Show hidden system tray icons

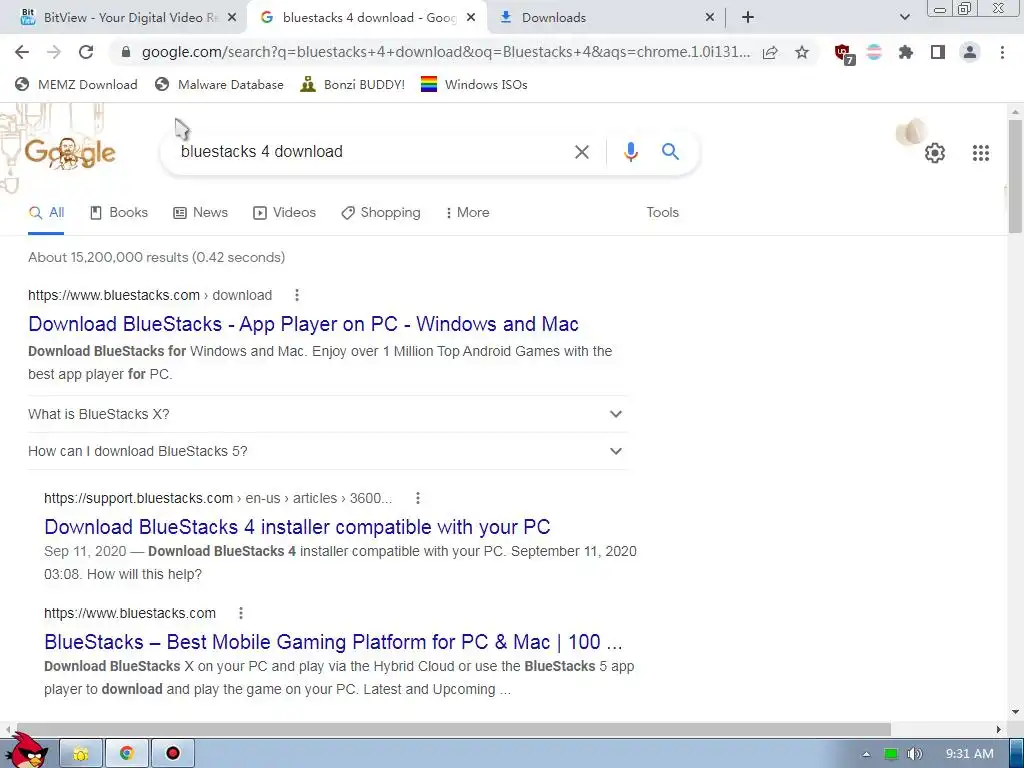(866, 754)
